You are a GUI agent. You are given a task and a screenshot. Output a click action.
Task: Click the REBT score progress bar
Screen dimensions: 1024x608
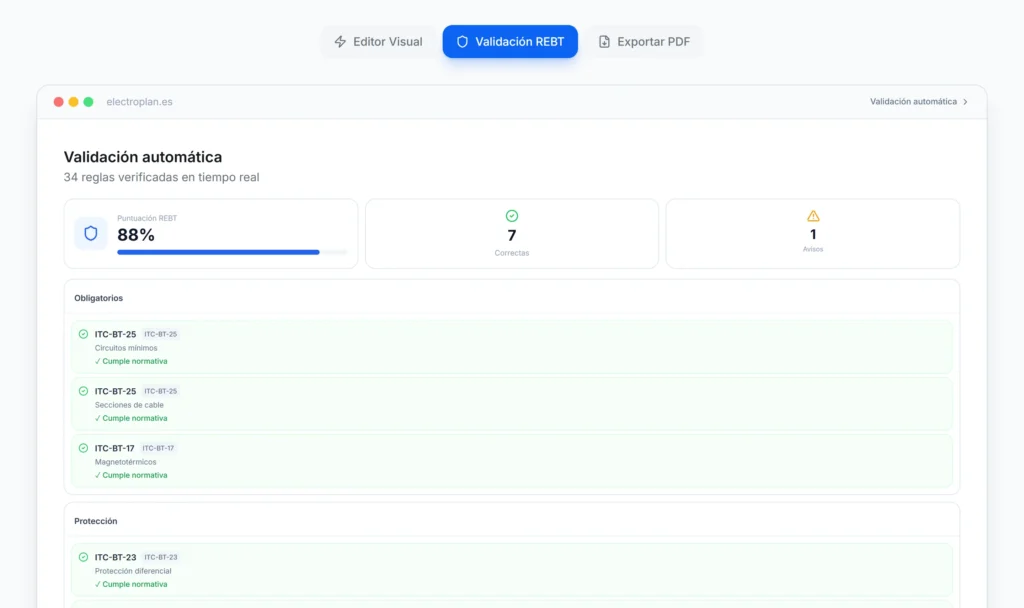pos(232,252)
